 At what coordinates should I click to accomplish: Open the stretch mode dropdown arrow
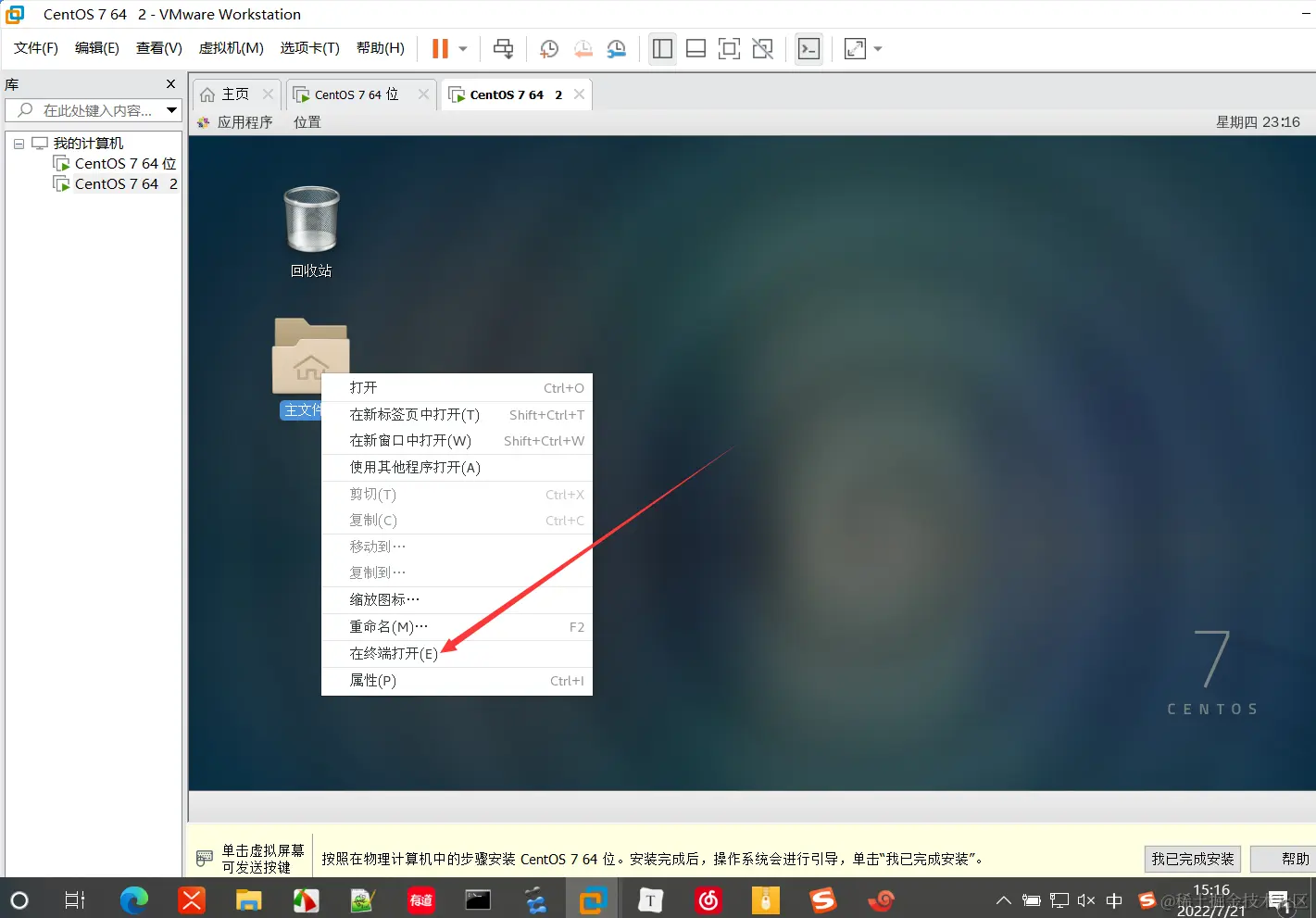877,48
